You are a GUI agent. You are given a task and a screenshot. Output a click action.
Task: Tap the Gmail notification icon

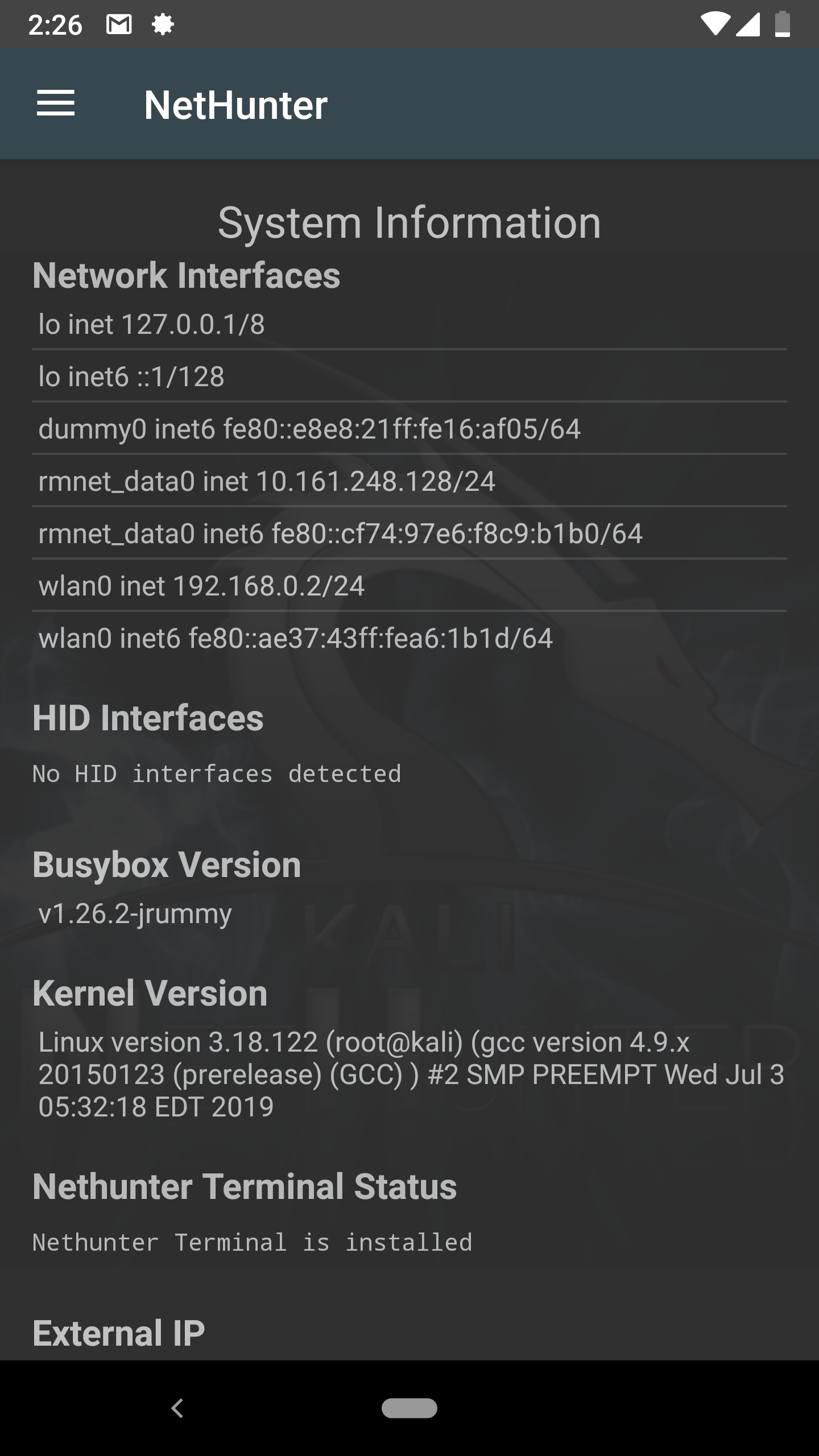pos(119,24)
